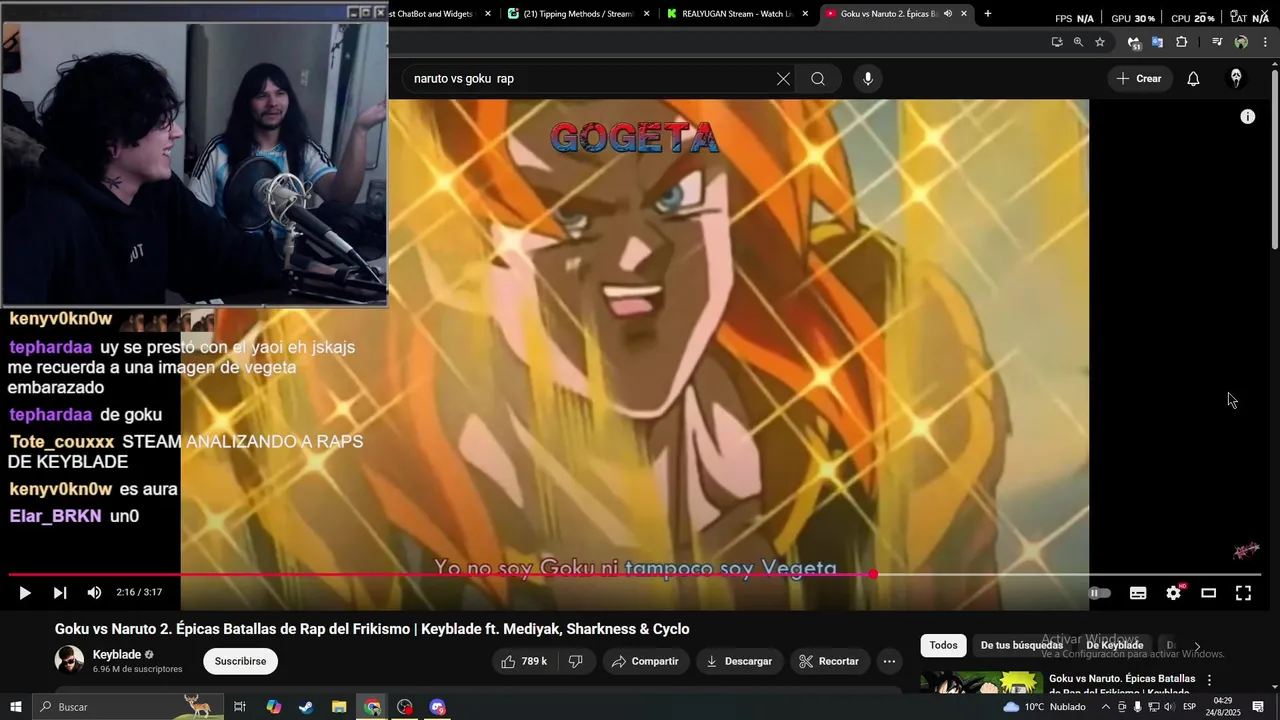
Task: Play the paused YouTube video
Action: click(x=25, y=593)
